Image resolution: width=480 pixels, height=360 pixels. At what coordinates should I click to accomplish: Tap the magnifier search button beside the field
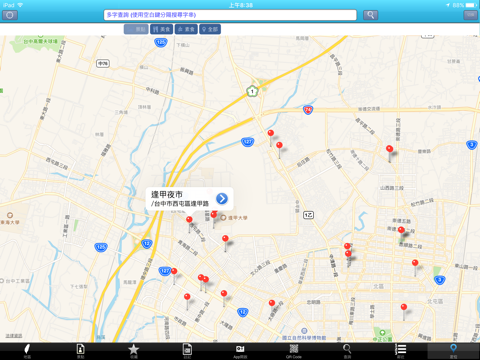coord(370,15)
